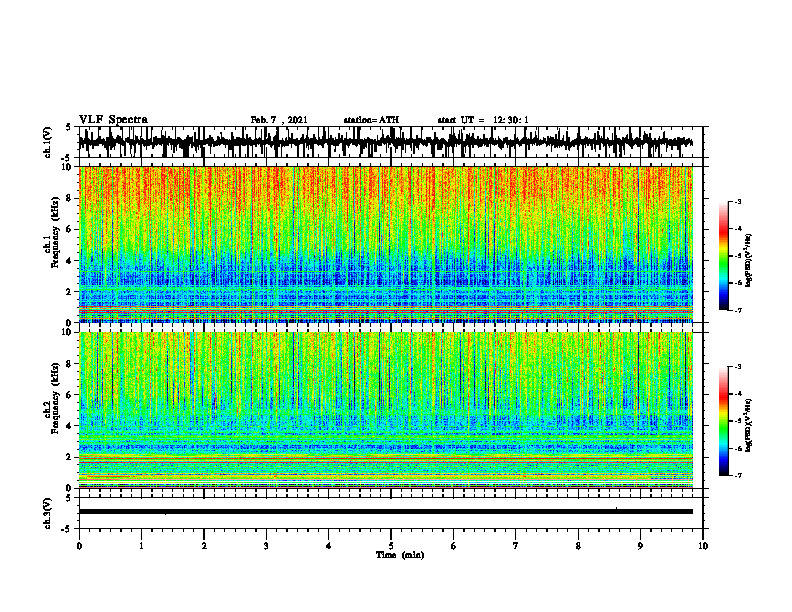Click the -3 label on ch.2 color bar
Viewport: 792px width, 612px height.
pyautogui.click(x=738, y=367)
